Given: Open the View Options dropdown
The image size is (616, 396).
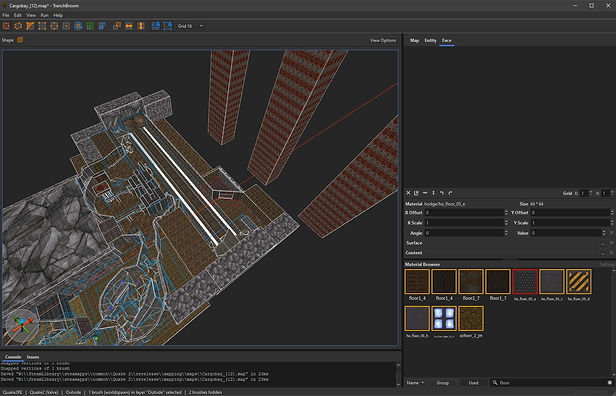Looking at the screenshot, I should pyautogui.click(x=383, y=40).
